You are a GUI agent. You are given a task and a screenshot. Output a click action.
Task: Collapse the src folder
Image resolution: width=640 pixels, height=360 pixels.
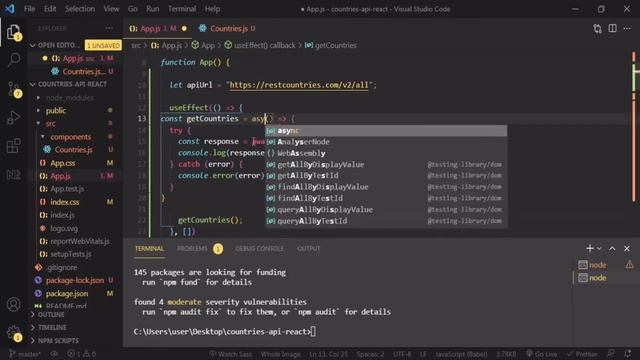click(x=50, y=124)
